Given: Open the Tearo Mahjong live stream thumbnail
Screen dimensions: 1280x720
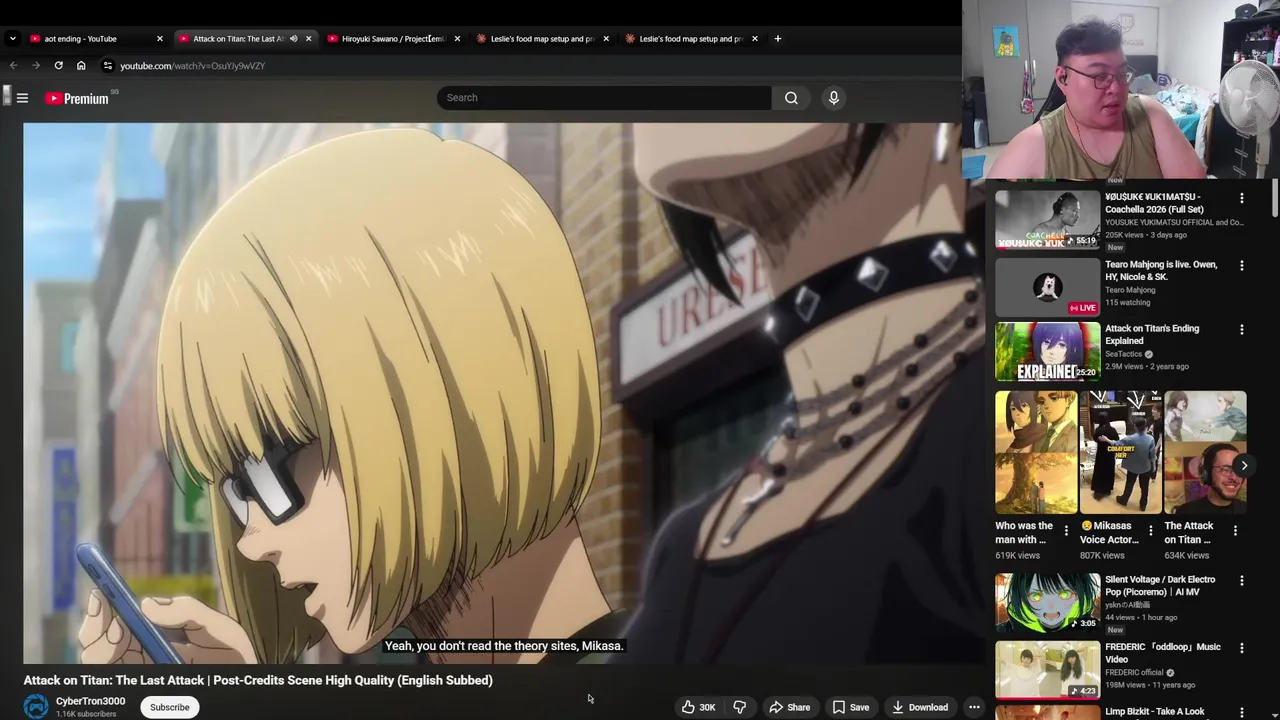Looking at the screenshot, I should 1047,287.
